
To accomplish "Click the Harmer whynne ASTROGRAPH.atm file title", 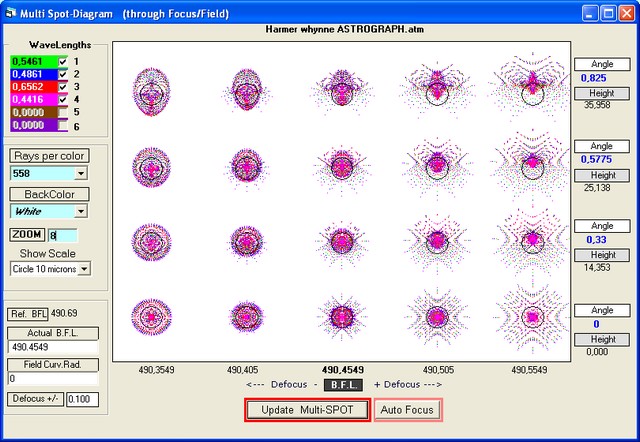I will (344, 29).
